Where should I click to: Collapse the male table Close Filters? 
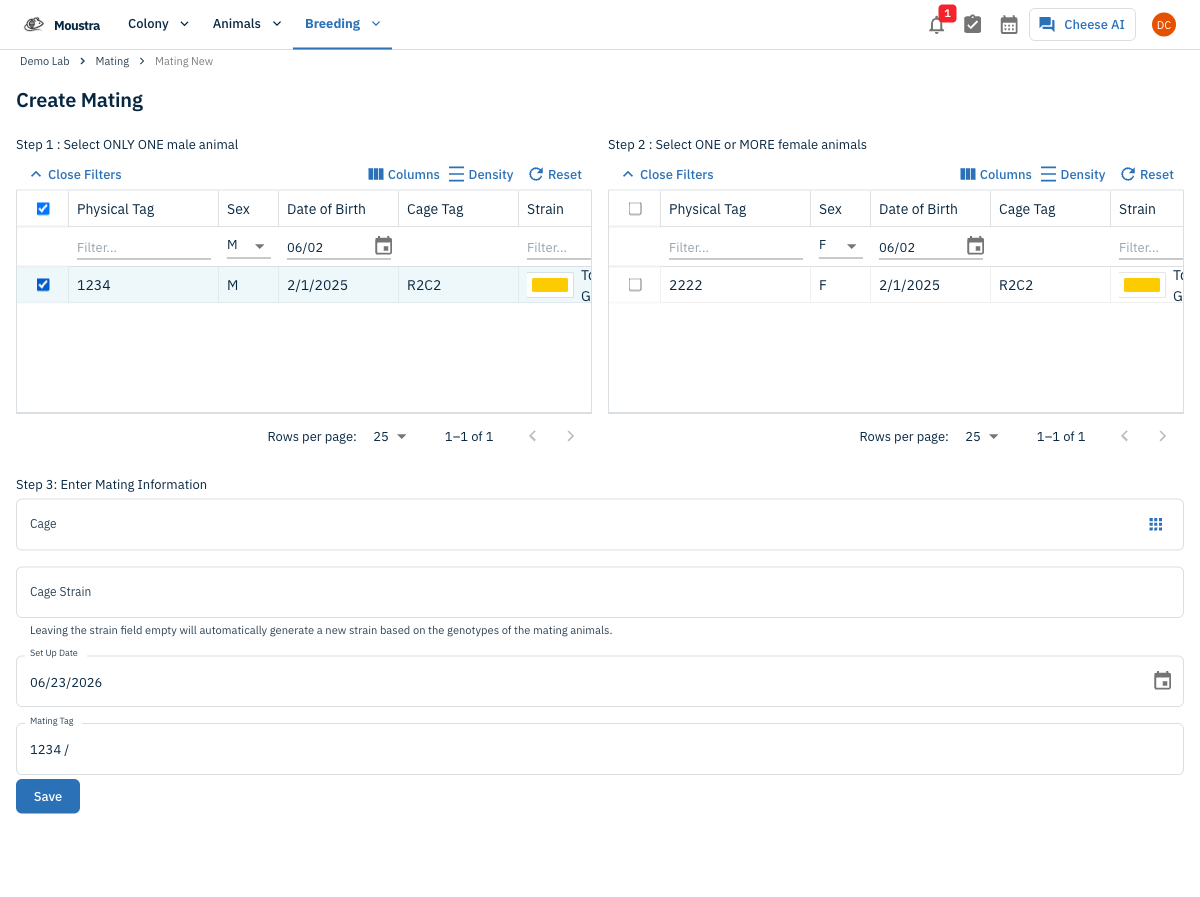coord(75,174)
